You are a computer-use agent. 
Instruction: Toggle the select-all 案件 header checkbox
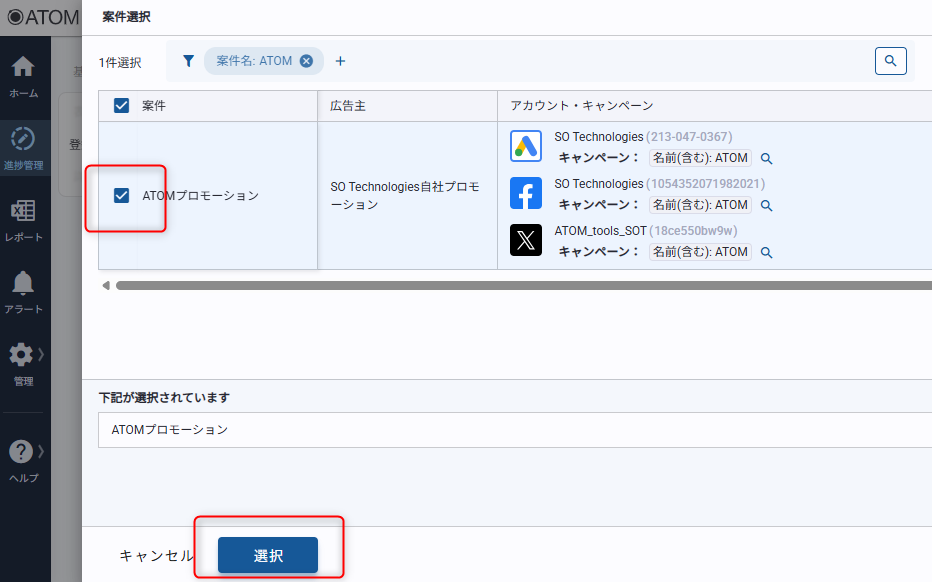pyautogui.click(x=122, y=106)
